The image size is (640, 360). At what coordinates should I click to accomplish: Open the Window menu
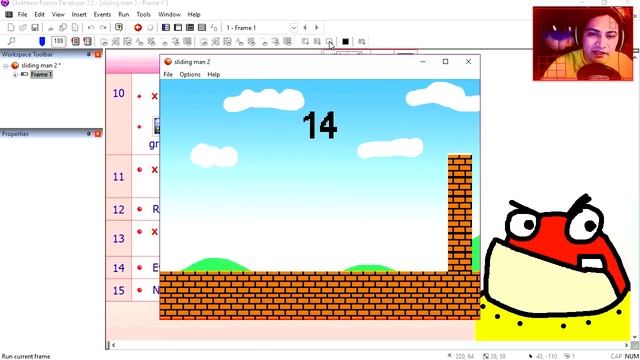coord(169,14)
